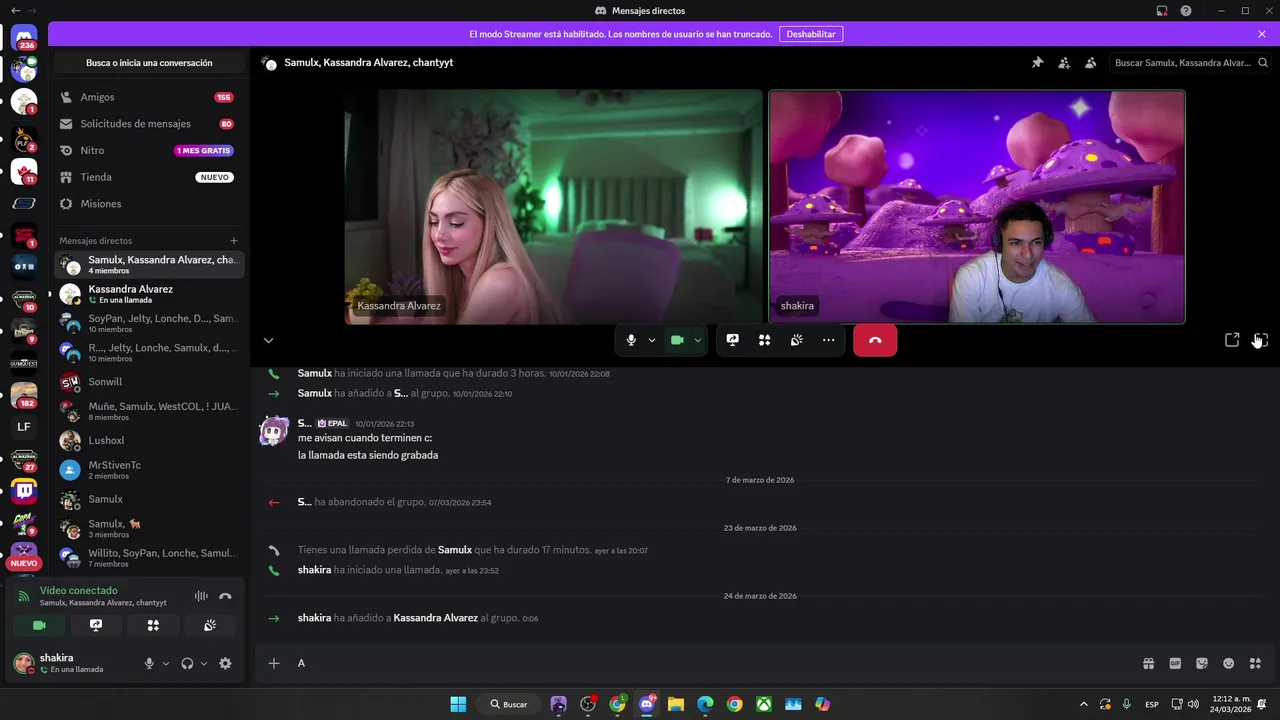This screenshot has width=1280, height=720.
Task: Add friends to the group chat
Action: 1064,62
